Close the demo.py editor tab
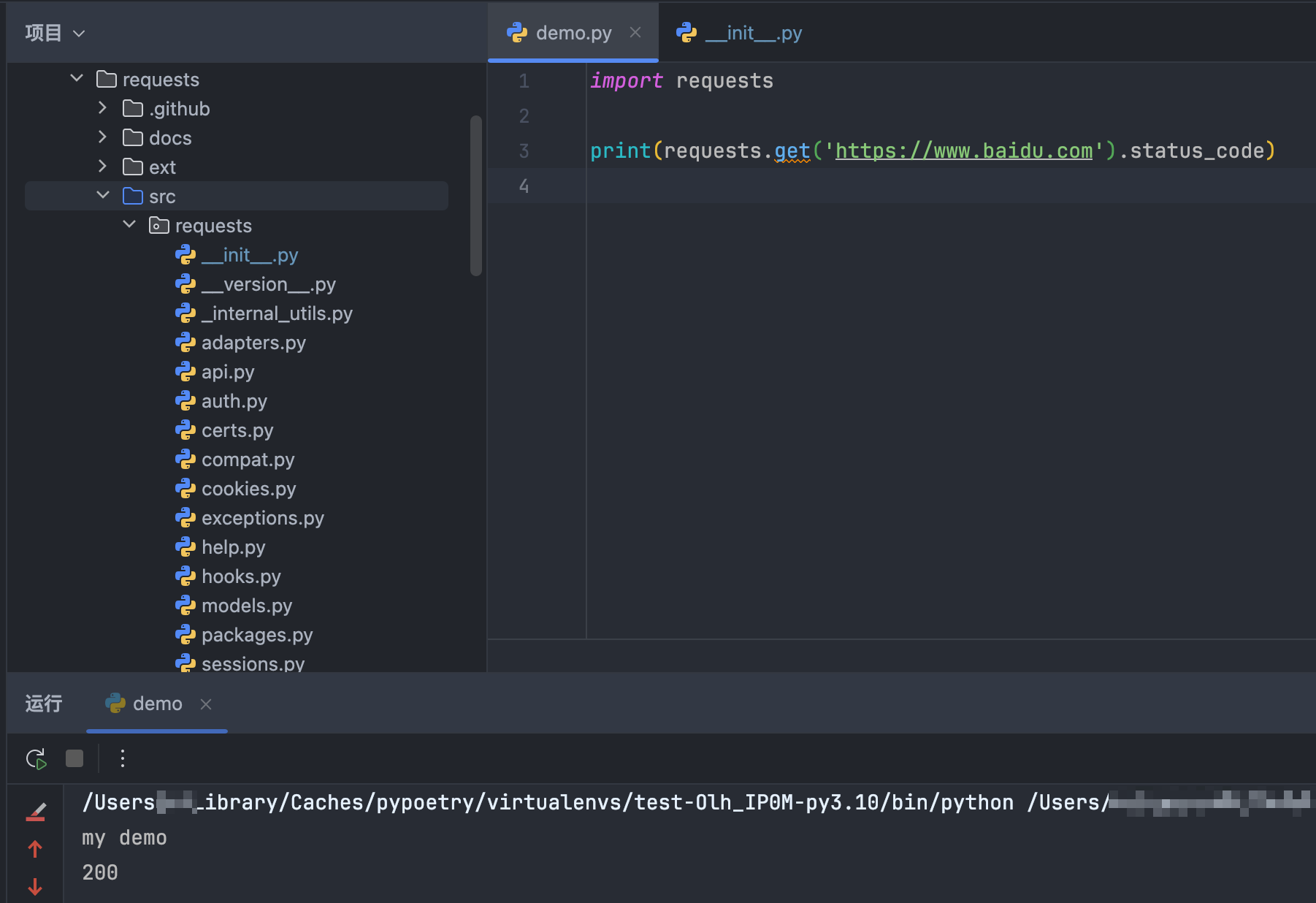Screen dimensions: 1316x903 (635, 33)
